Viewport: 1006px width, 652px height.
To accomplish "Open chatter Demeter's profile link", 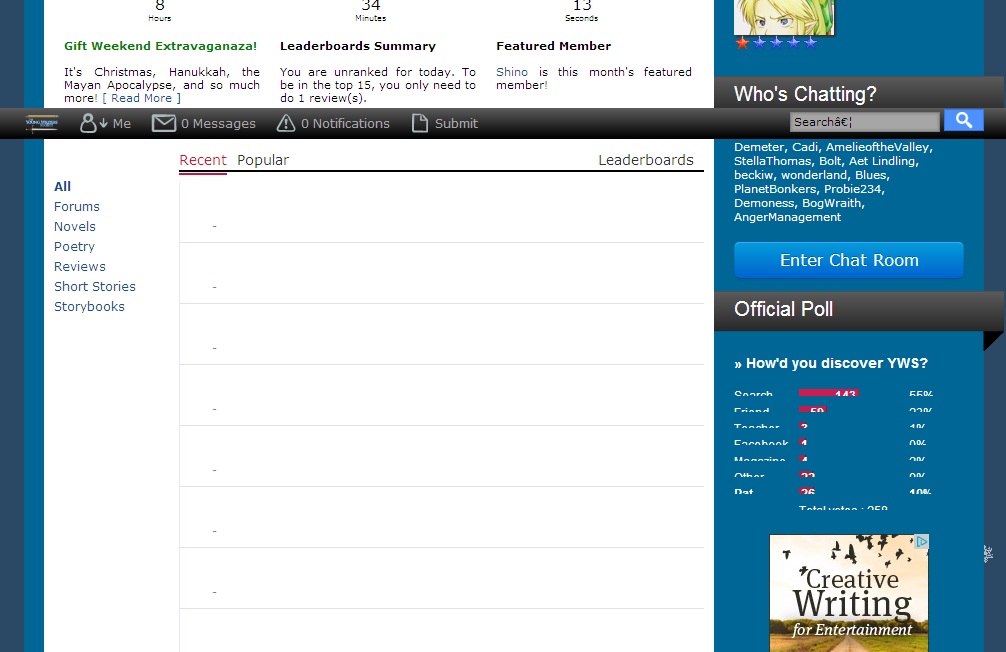I will pyautogui.click(x=759, y=147).
